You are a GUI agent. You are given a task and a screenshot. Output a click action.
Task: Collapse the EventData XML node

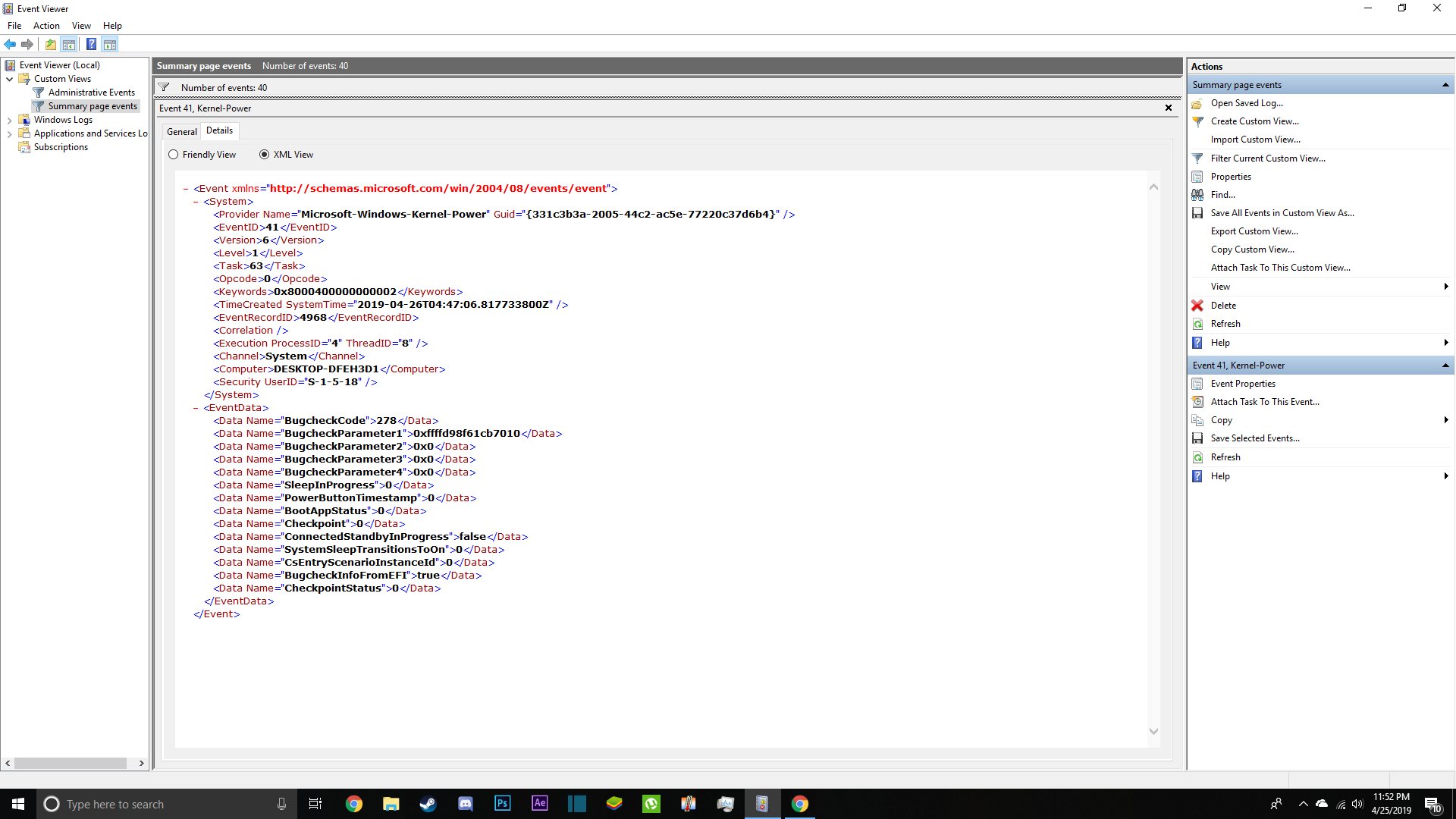click(196, 408)
